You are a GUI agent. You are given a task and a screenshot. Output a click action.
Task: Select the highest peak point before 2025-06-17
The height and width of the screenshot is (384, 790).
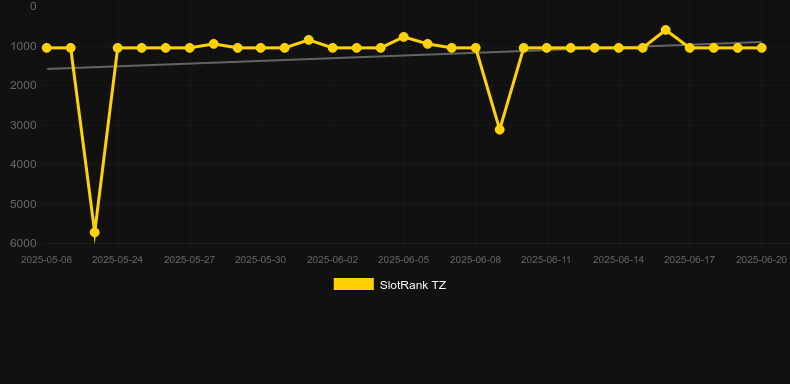[x=666, y=30]
